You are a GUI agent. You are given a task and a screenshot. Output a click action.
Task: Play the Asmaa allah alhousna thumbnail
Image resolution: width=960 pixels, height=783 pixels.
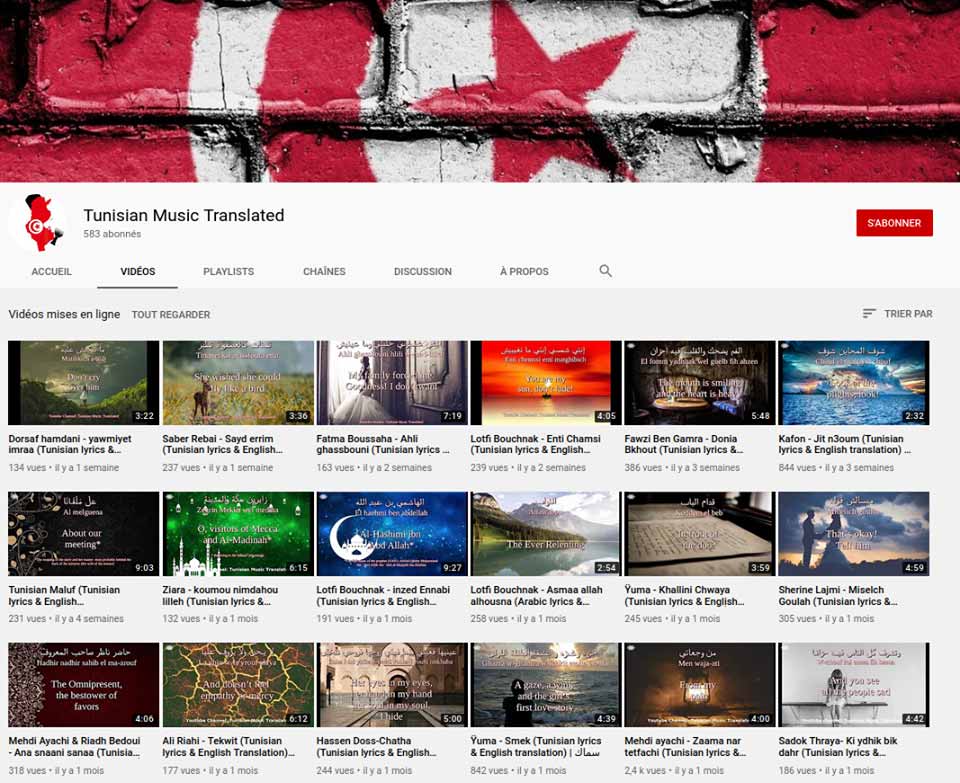[546, 534]
